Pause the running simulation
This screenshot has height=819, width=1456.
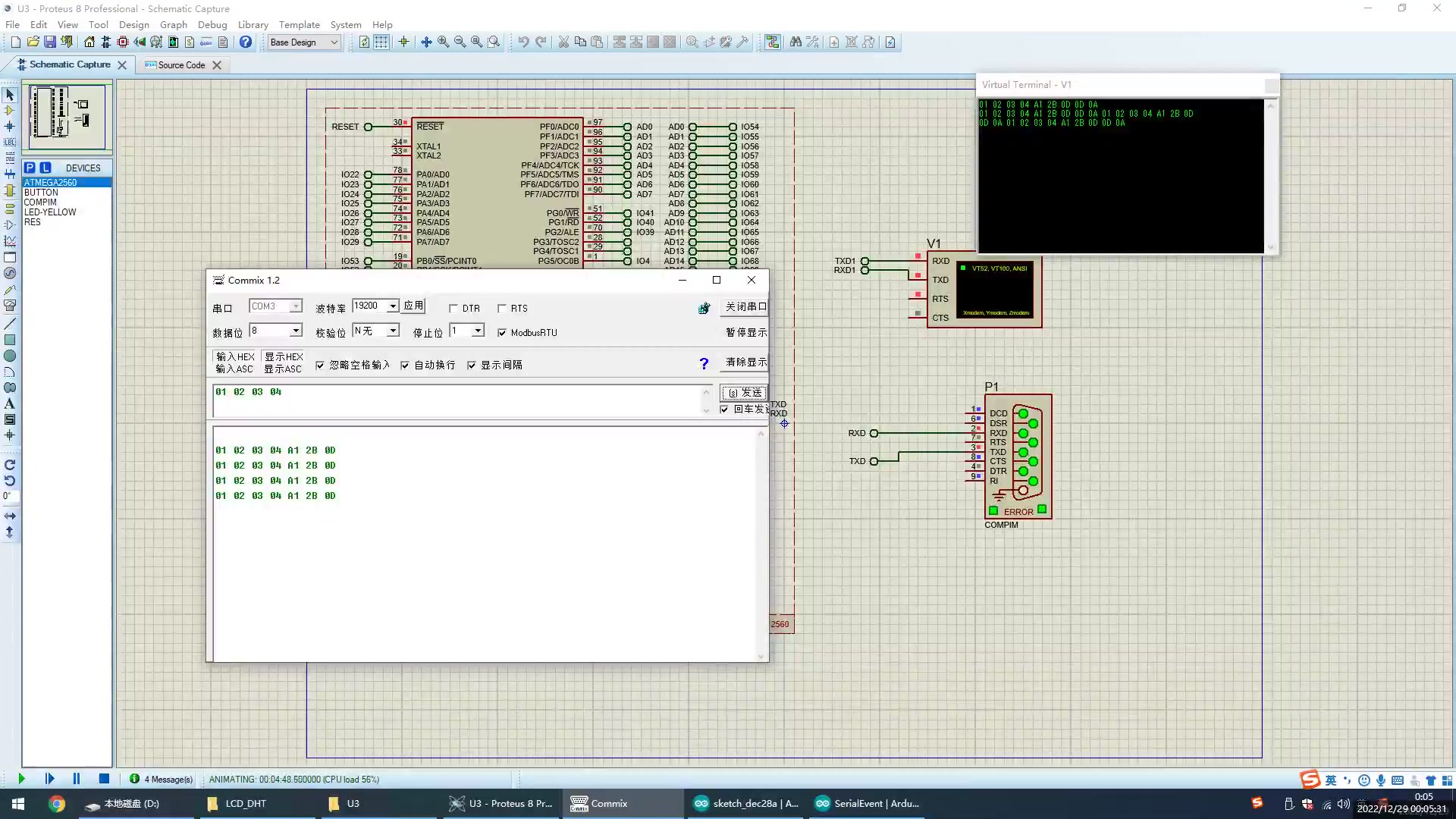(x=76, y=779)
